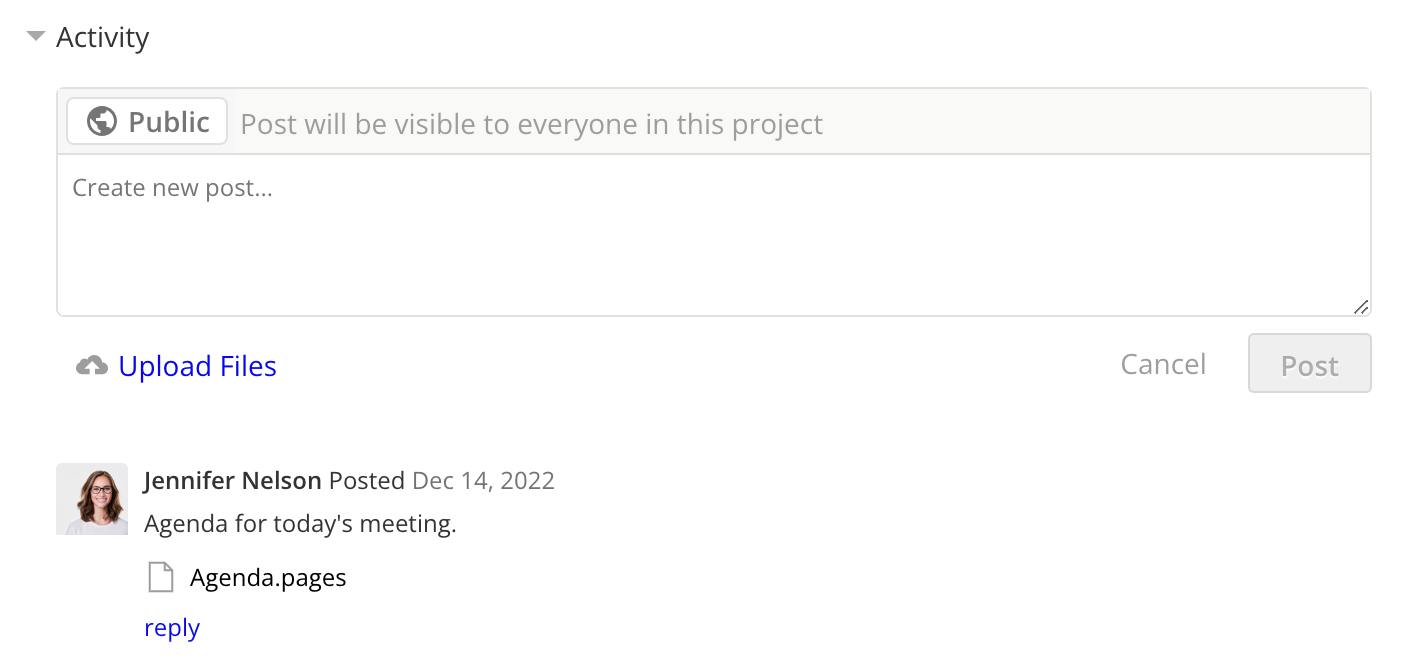Click the document icon beside Agenda.pages
The image size is (1401, 665).
point(161,577)
